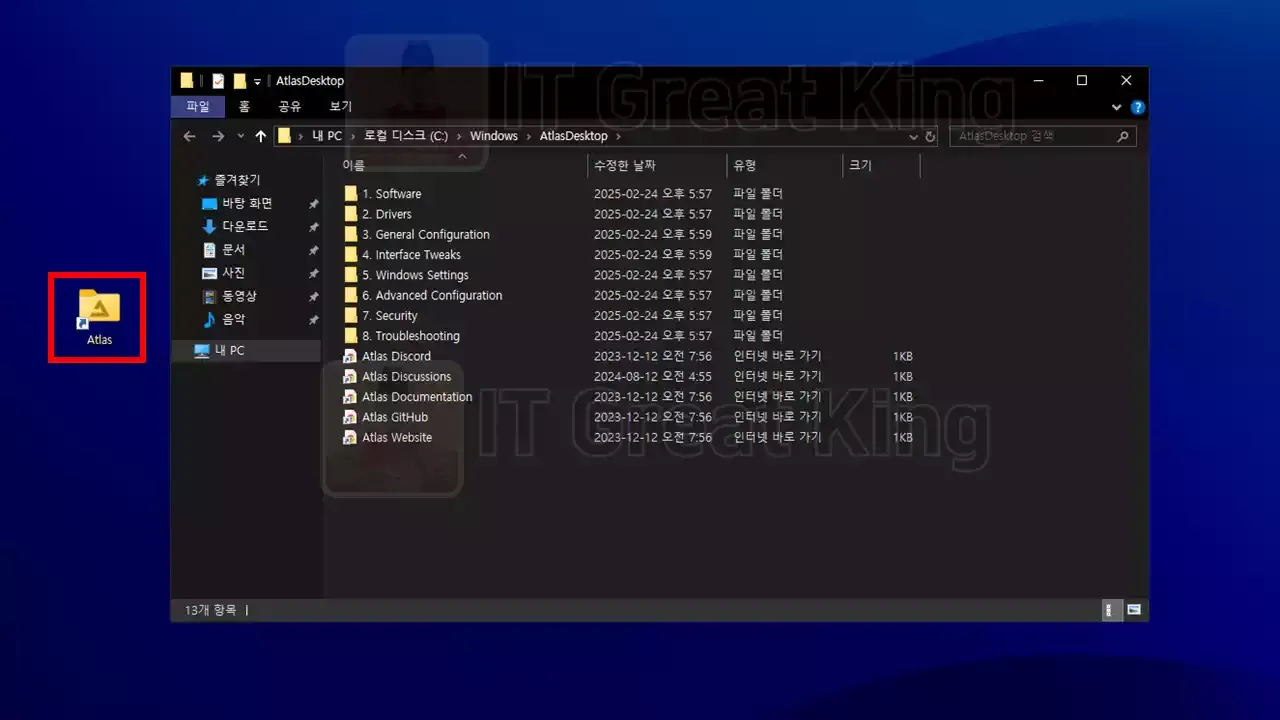
Task: Select the 2. Drivers folder icon
Action: [350, 214]
